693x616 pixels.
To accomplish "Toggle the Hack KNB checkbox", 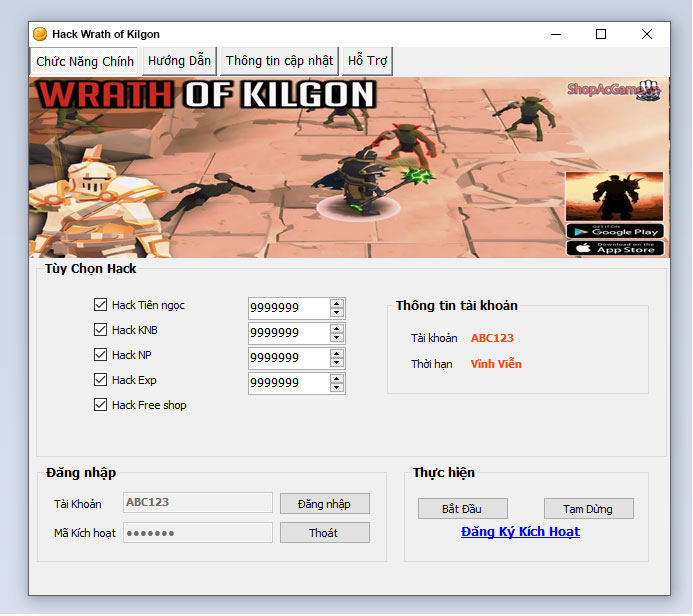I will pyautogui.click(x=100, y=330).
